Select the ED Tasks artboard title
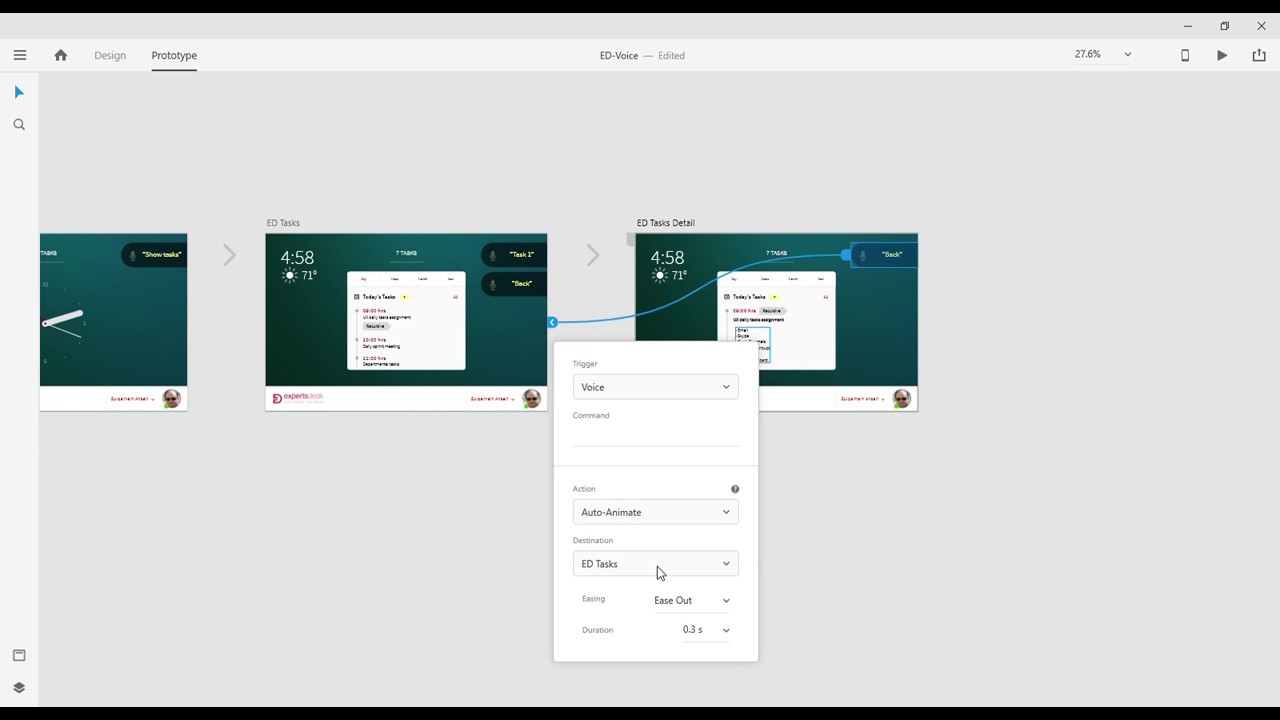The width and height of the screenshot is (1280, 720). pyautogui.click(x=283, y=223)
